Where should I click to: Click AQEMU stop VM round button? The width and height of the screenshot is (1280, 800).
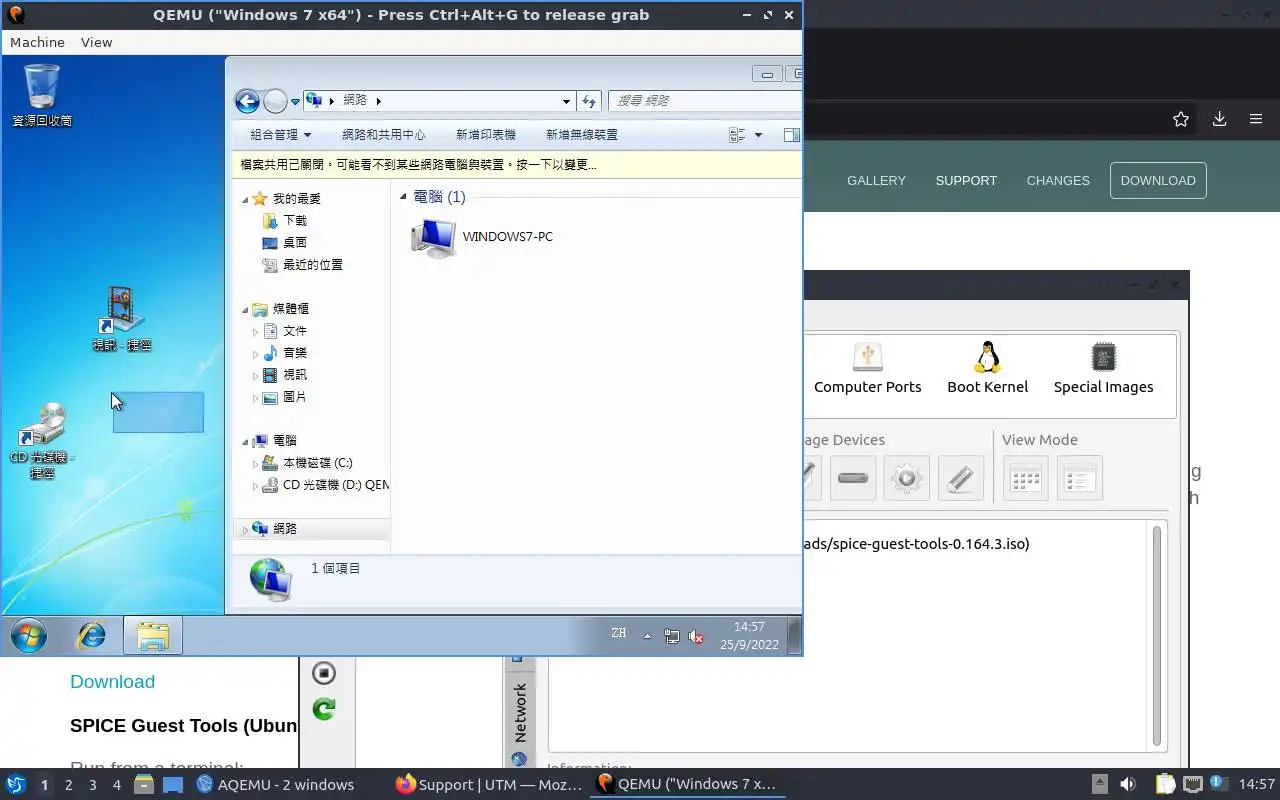[x=324, y=673]
